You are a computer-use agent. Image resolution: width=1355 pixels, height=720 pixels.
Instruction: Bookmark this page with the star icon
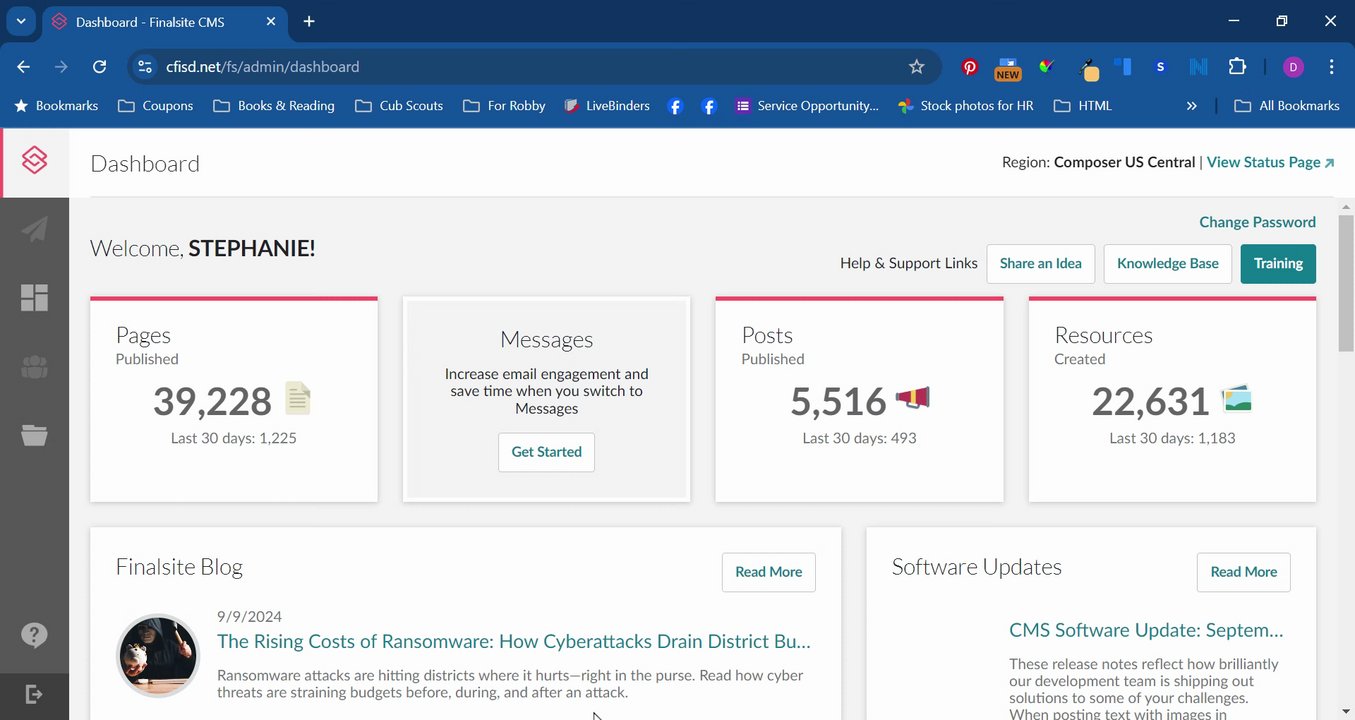(917, 67)
